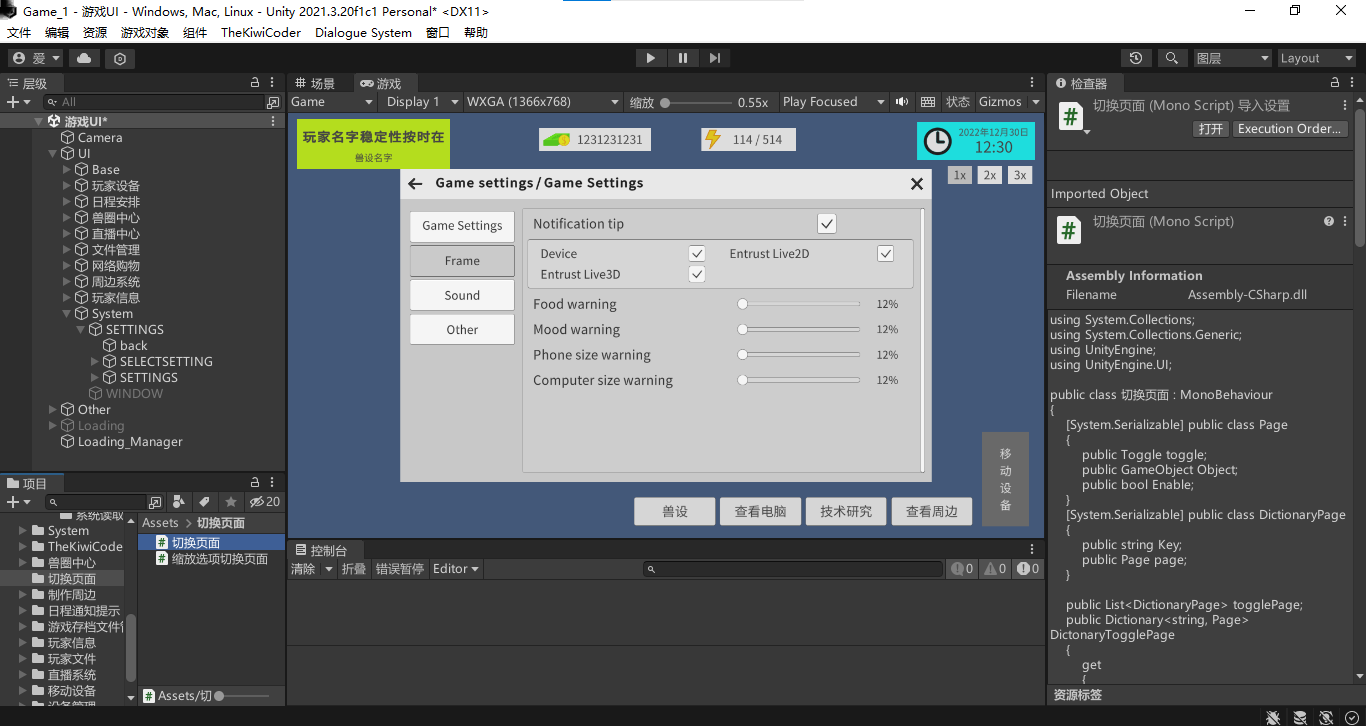Toggle the Device checkbox

pyautogui.click(x=697, y=253)
